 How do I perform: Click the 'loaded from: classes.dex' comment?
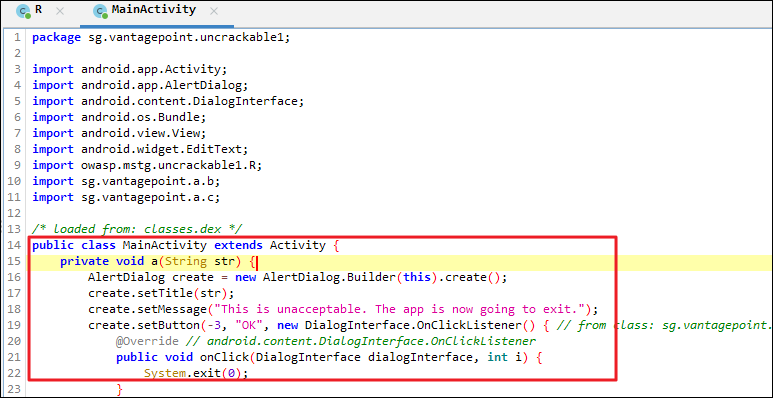tap(137, 229)
